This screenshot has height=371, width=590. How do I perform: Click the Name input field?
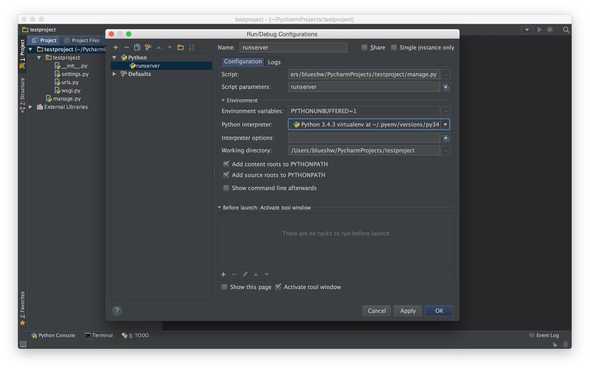pyautogui.click(x=293, y=48)
